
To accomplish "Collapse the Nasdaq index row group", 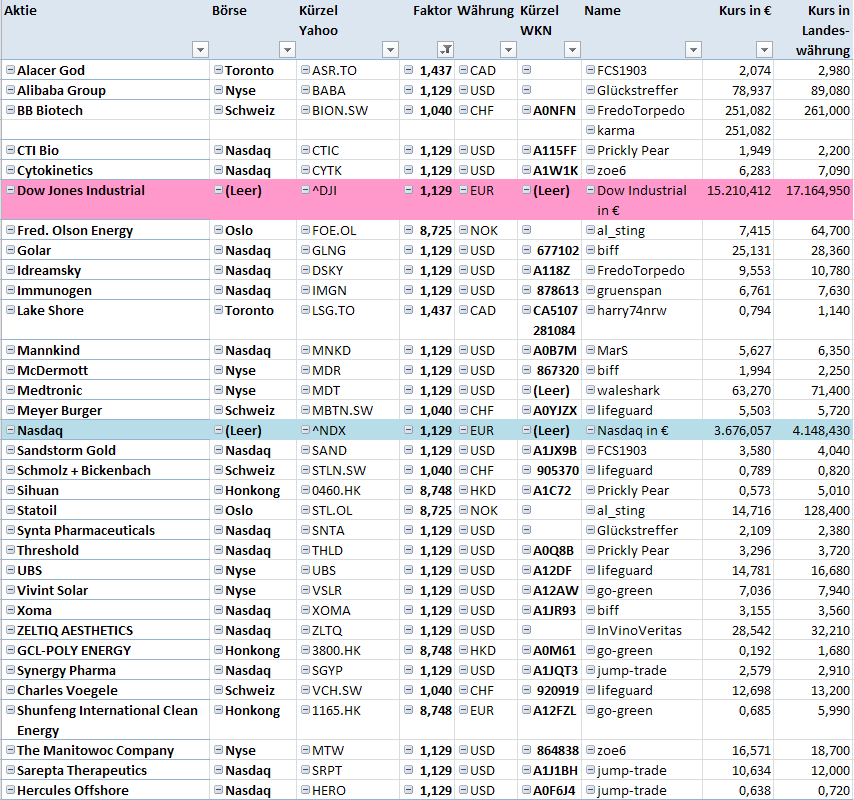I will (10, 431).
